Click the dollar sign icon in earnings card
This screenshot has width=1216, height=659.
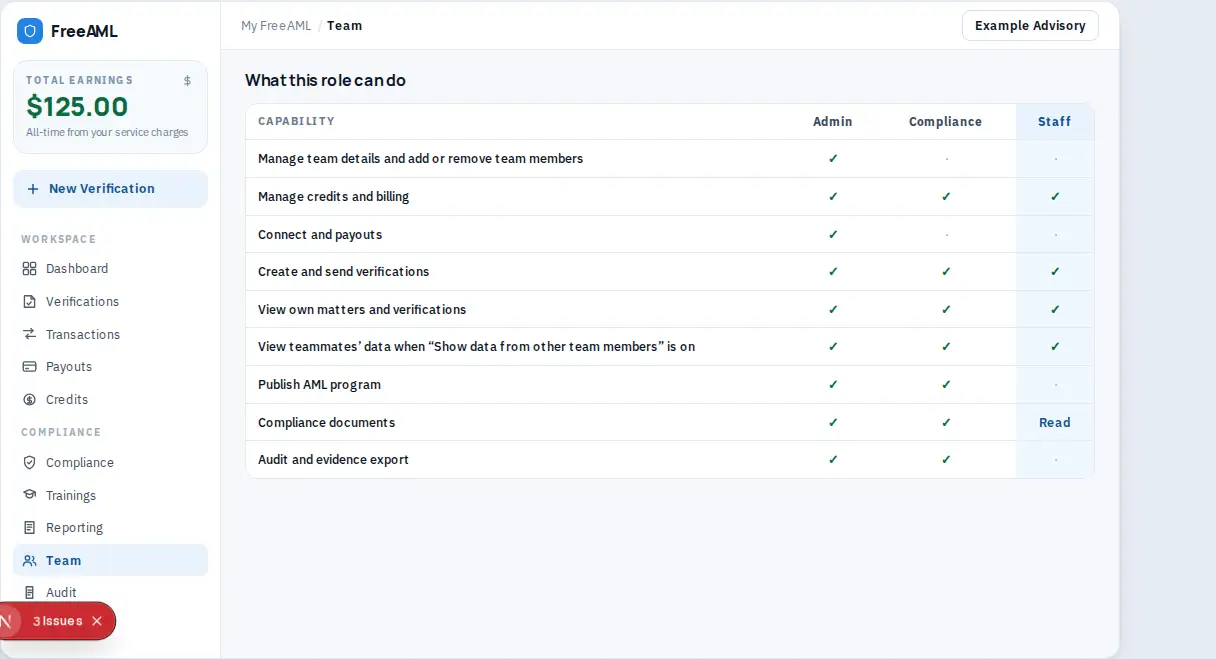pyautogui.click(x=187, y=81)
